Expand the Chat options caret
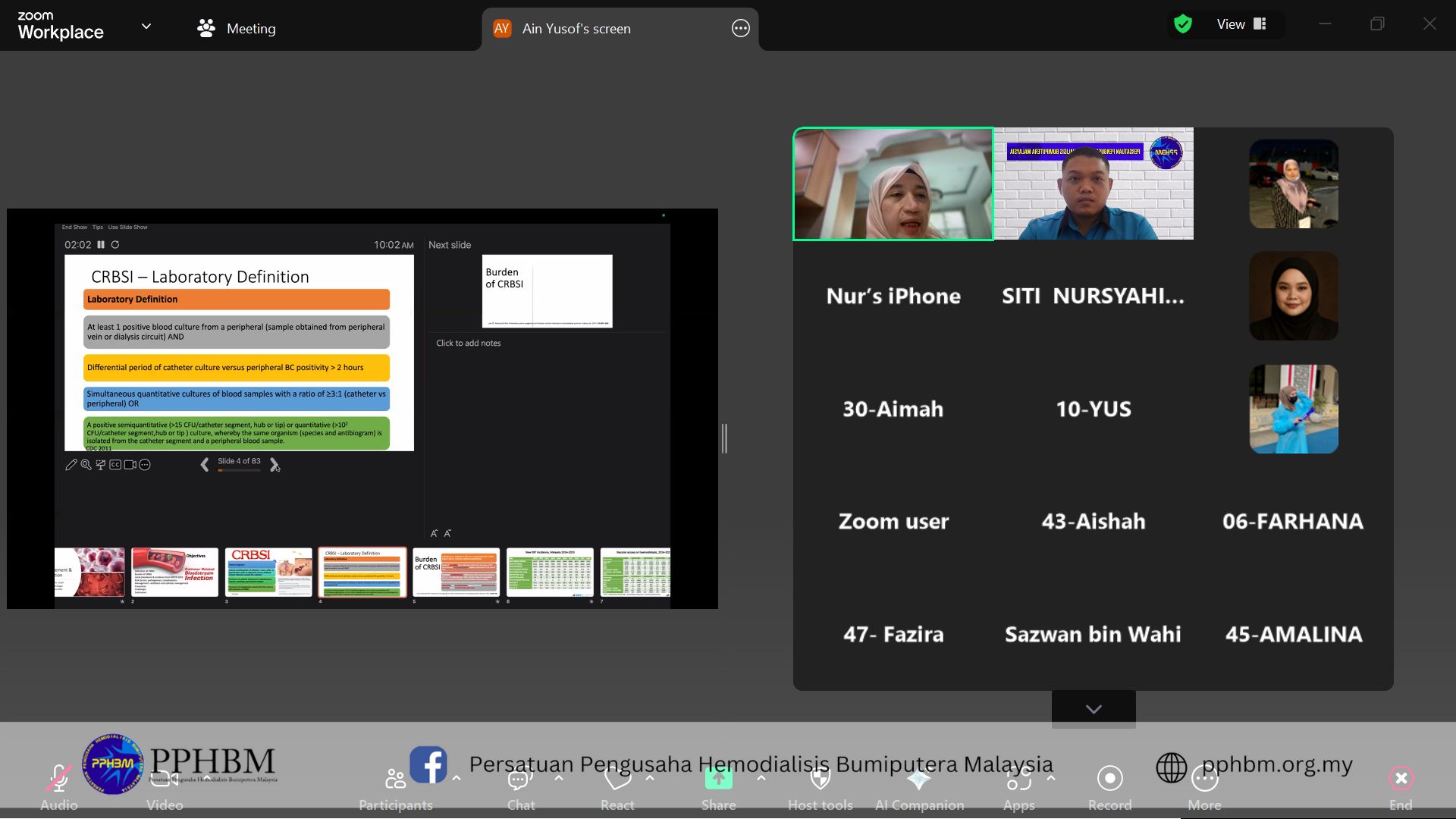The image size is (1456, 819). coord(559,777)
